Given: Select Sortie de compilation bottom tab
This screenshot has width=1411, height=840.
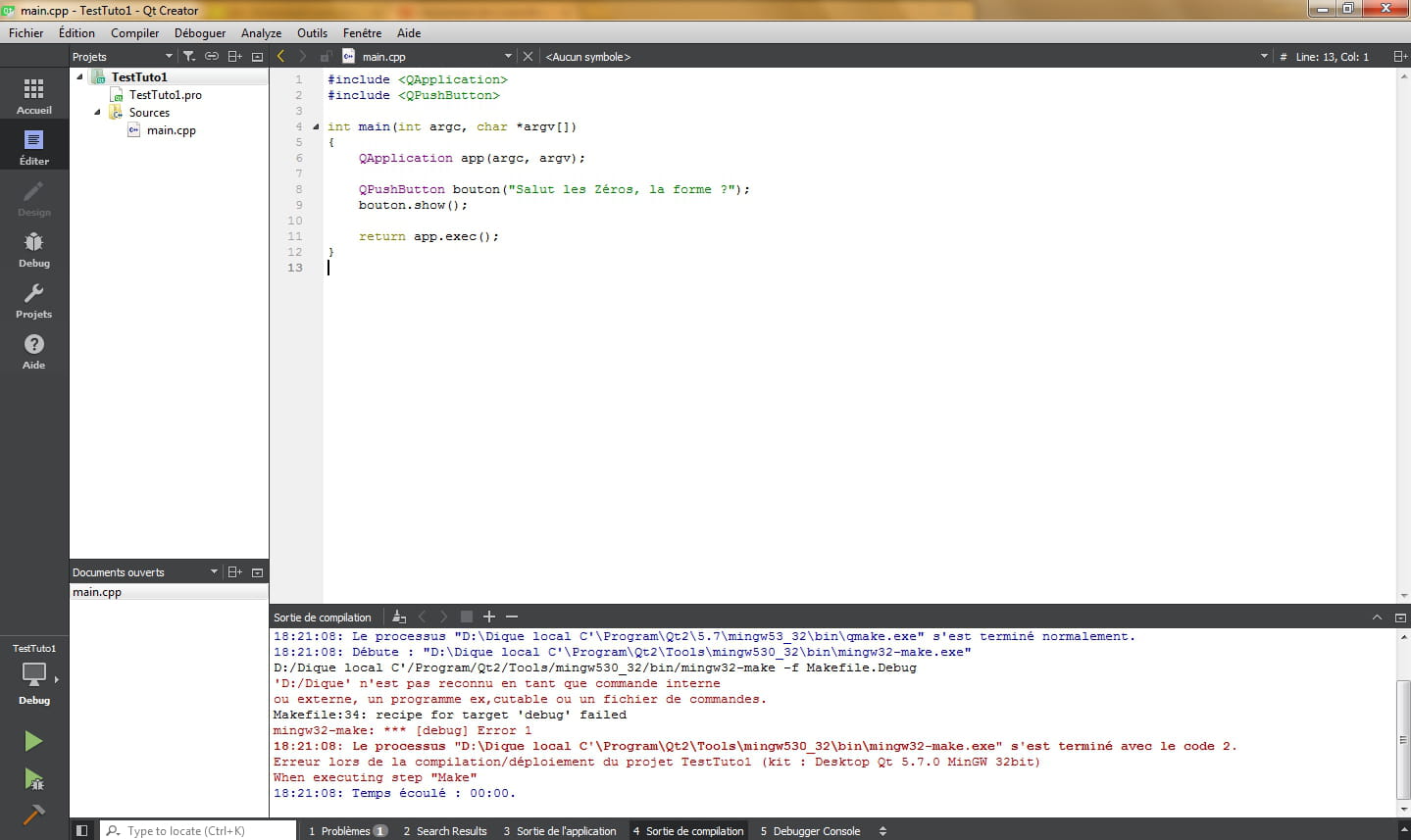Looking at the screenshot, I should click(688, 831).
